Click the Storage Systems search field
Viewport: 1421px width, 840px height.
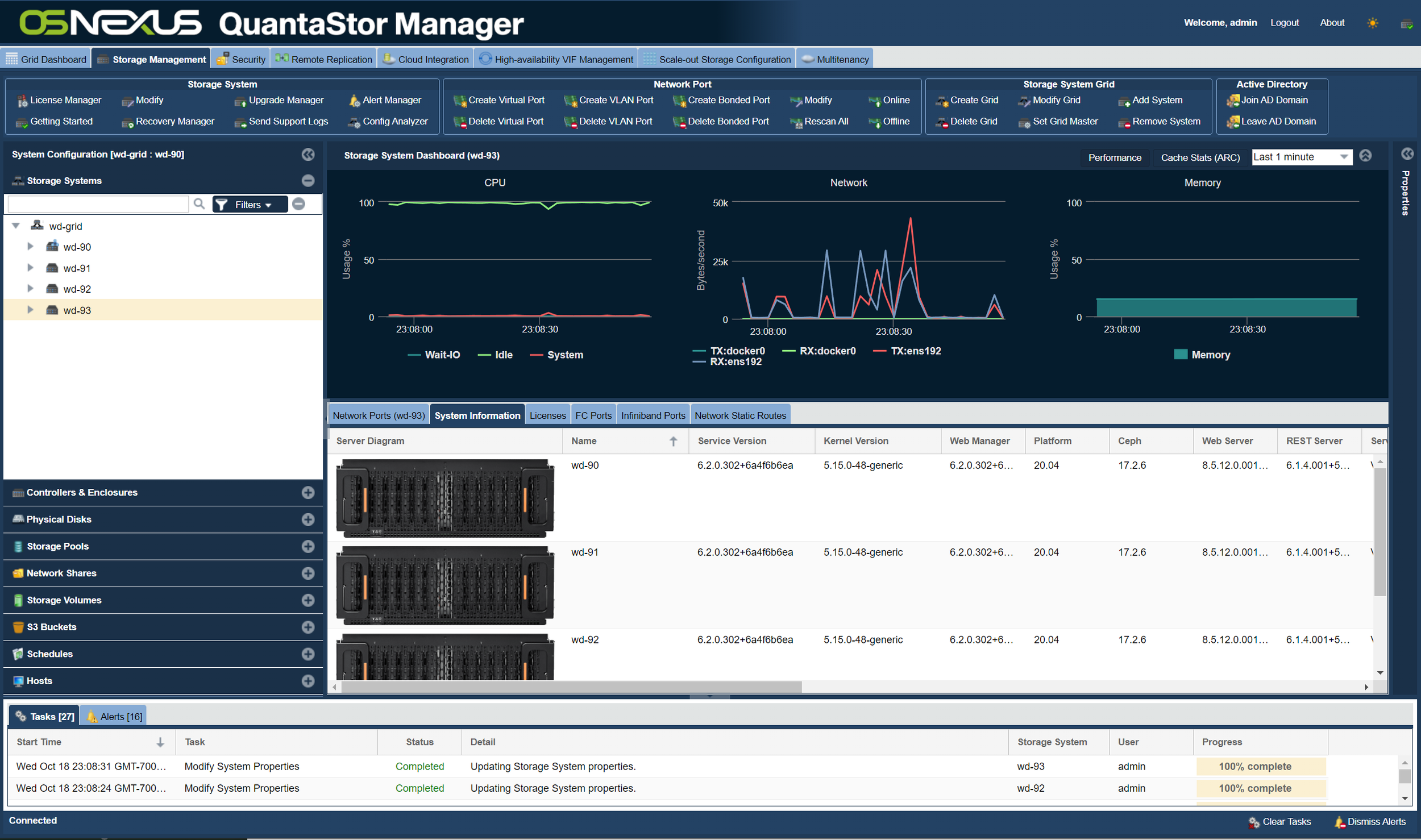click(x=98, y=203)
